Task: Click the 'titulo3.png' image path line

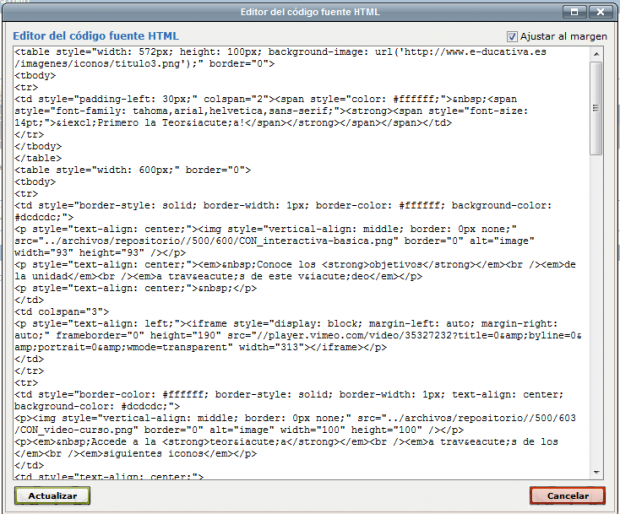Action: click(x=144, y=64)
